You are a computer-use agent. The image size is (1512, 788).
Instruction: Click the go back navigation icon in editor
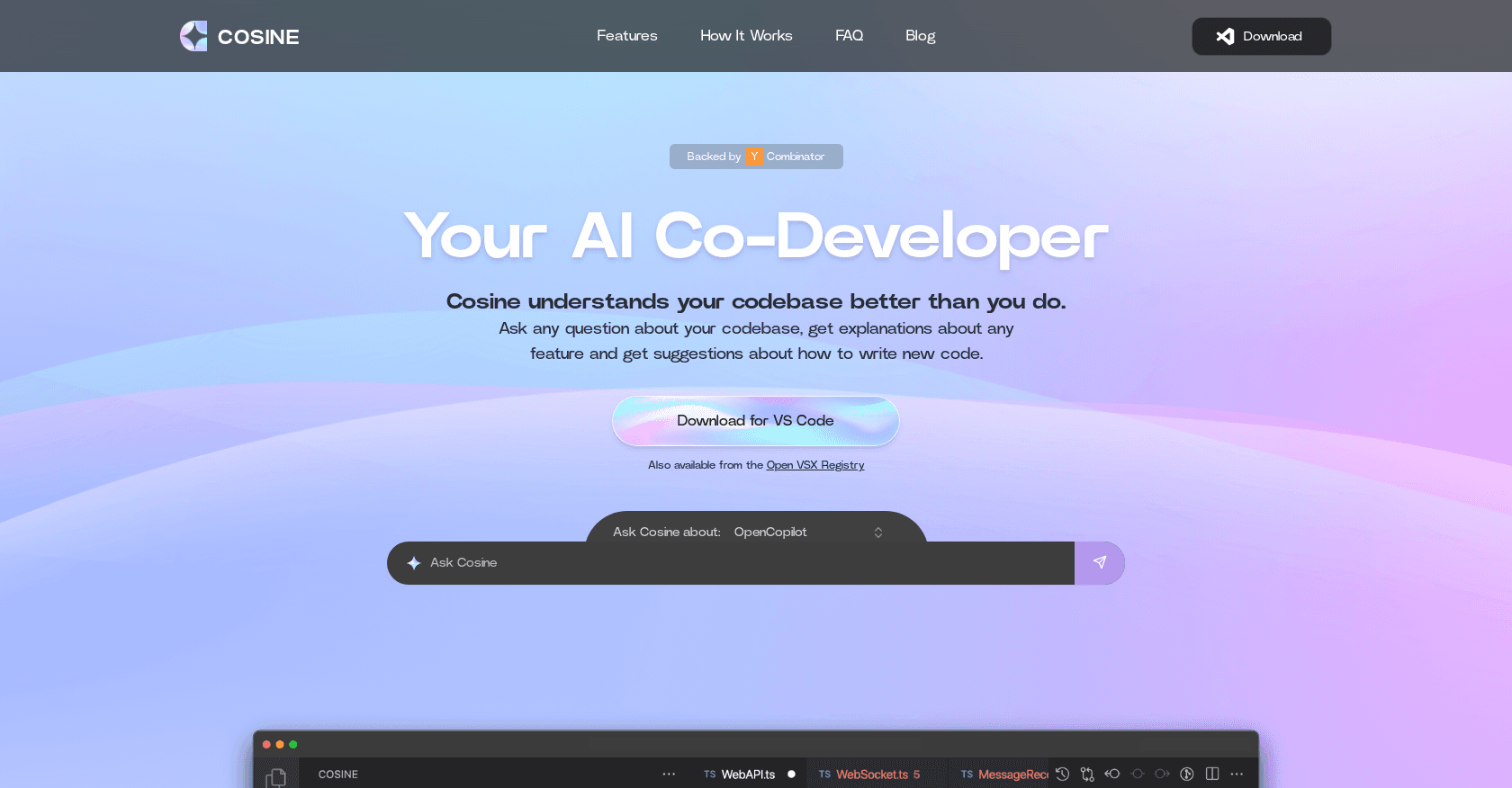coord(1112,774)
